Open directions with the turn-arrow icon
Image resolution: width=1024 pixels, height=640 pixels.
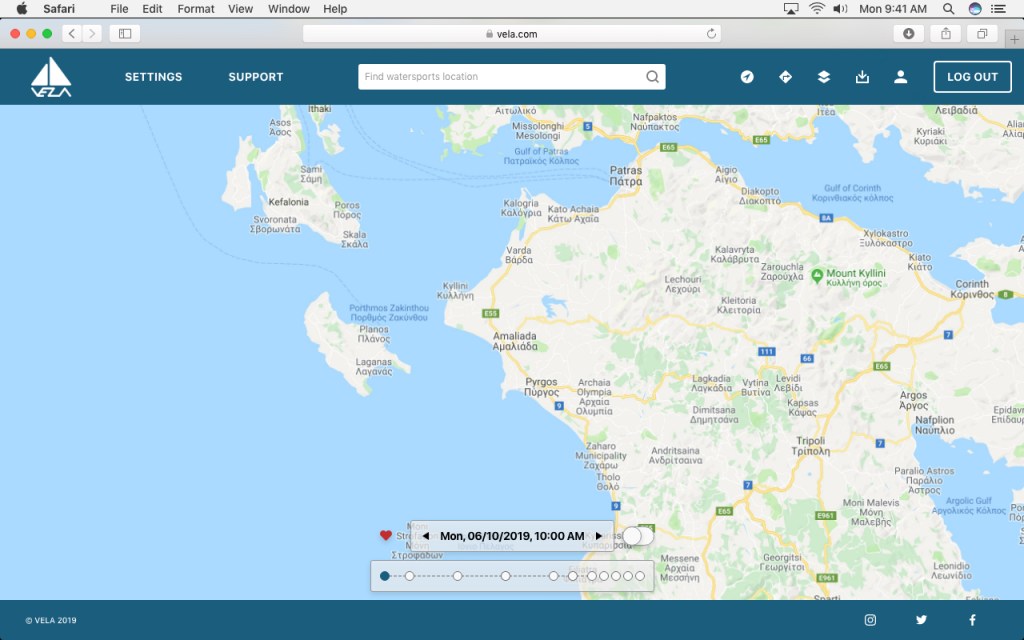(x=785, y=77)
